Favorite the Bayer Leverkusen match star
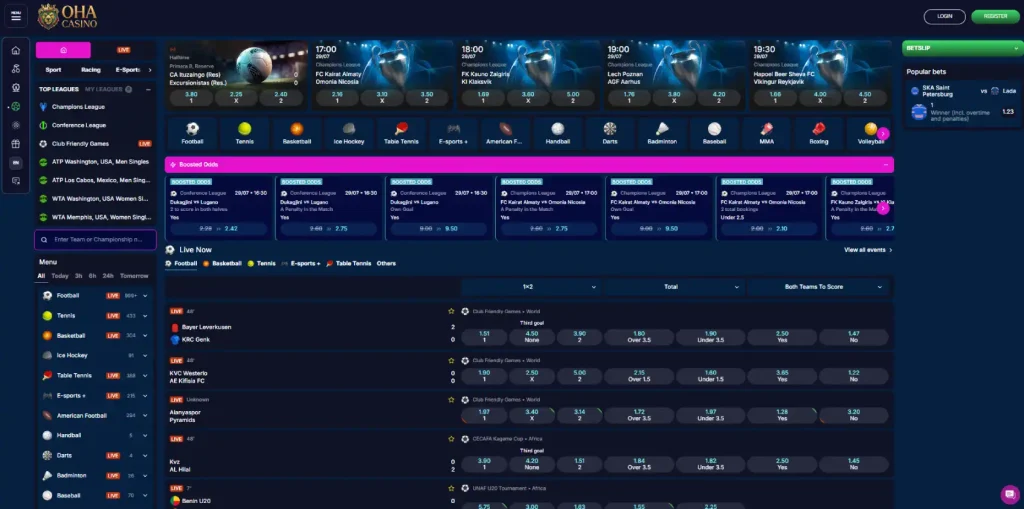Viewport: 1024px width, 509px height. point(451,312)
